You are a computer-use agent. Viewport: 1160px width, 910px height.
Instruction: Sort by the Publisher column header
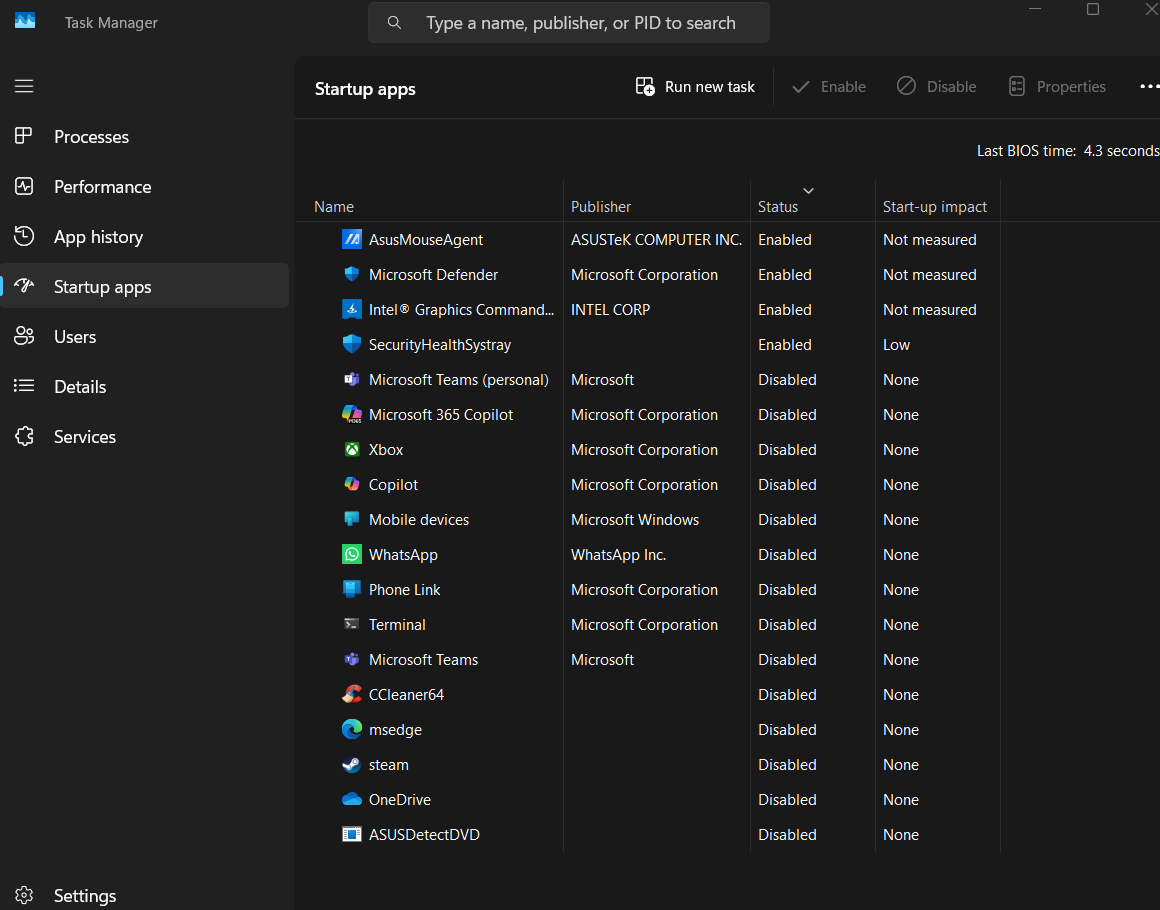601,207
